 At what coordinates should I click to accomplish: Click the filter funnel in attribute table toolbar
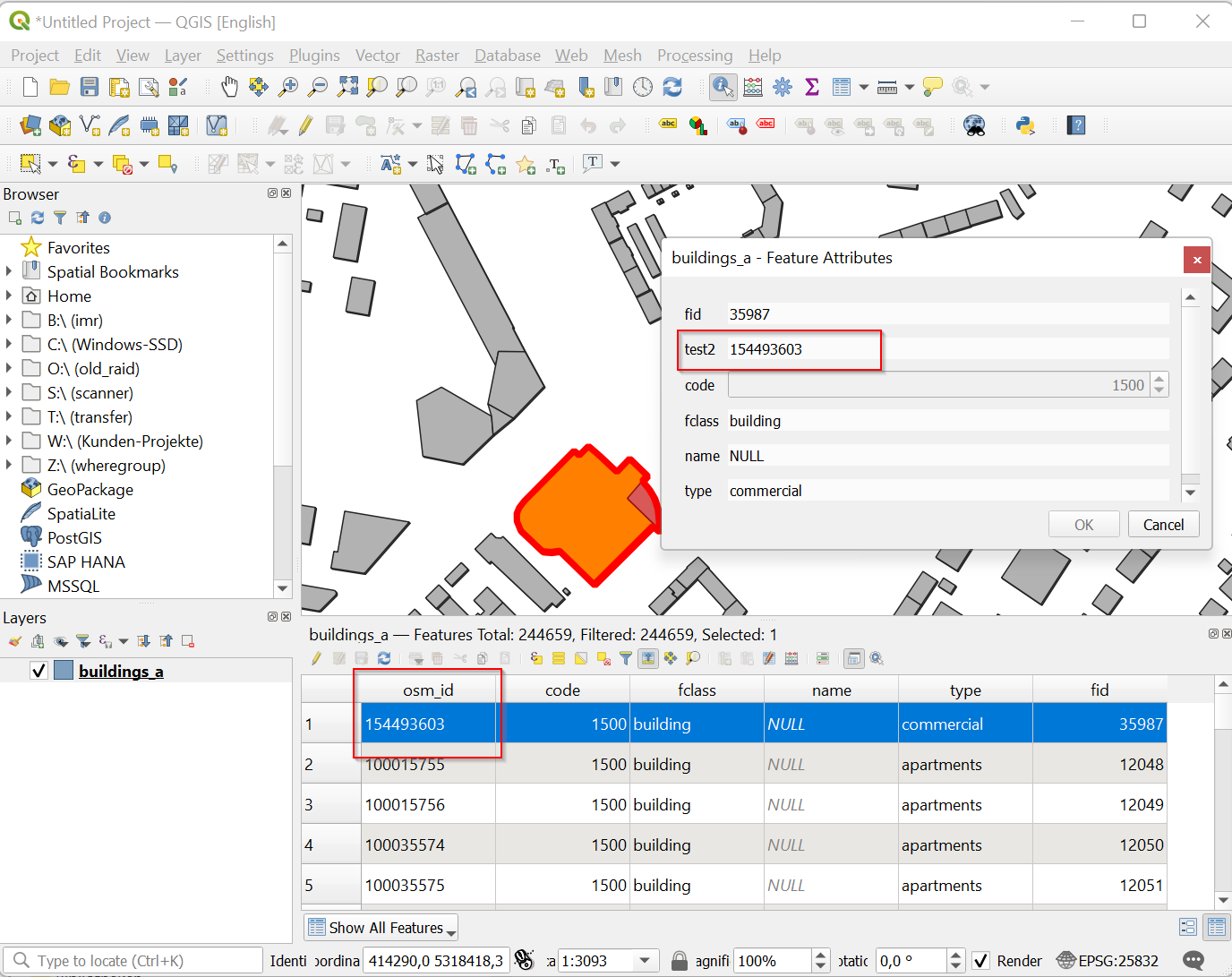click(x=626, y=658)
